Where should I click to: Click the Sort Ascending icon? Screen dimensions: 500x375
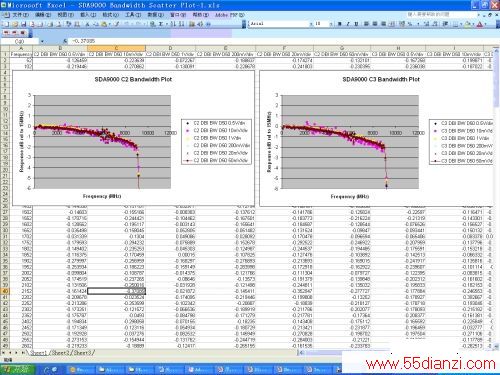pos(173,24)
